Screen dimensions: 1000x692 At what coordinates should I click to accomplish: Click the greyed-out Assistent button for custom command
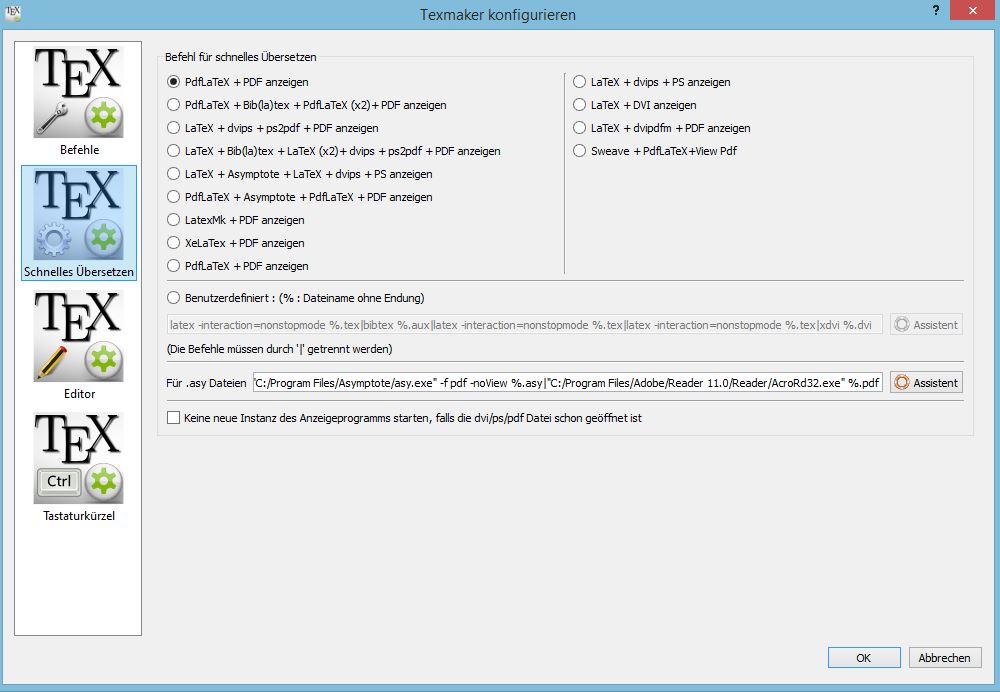coord(926,325)
